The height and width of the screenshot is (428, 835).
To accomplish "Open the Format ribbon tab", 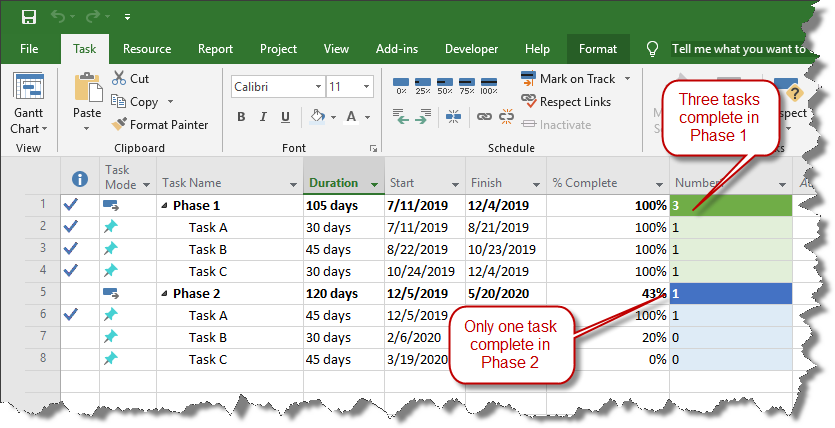I will click(597, 49).
